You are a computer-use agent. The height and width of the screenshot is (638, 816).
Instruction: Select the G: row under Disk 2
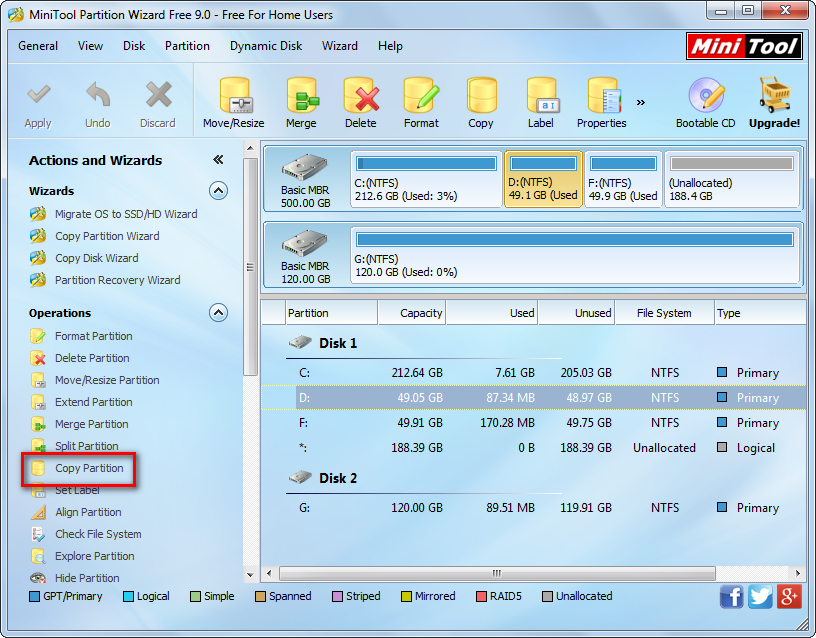(533, 507)
